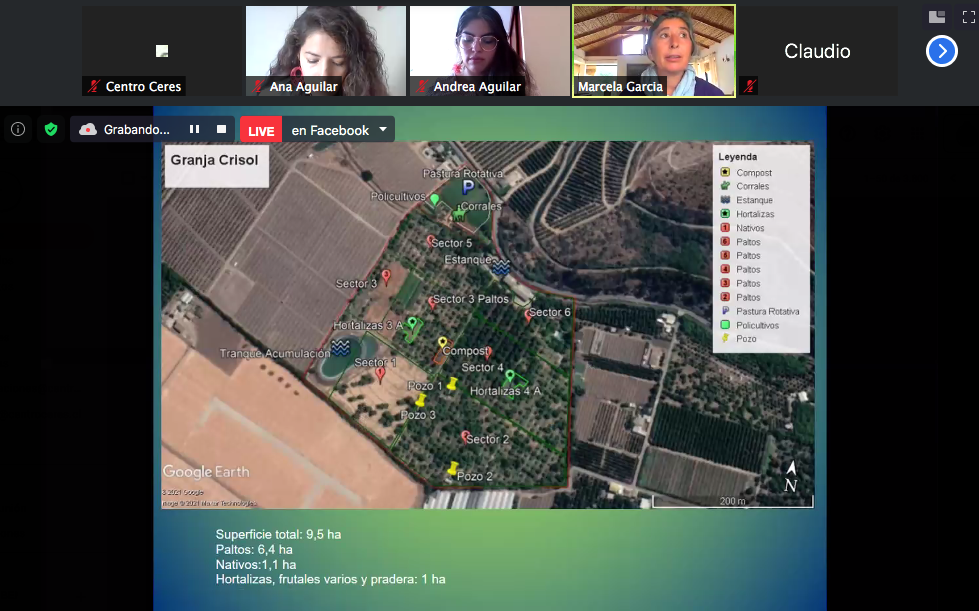Click the cloud recording indicator icon
Screen dimensions: 979x611
(x=88, y=129)
